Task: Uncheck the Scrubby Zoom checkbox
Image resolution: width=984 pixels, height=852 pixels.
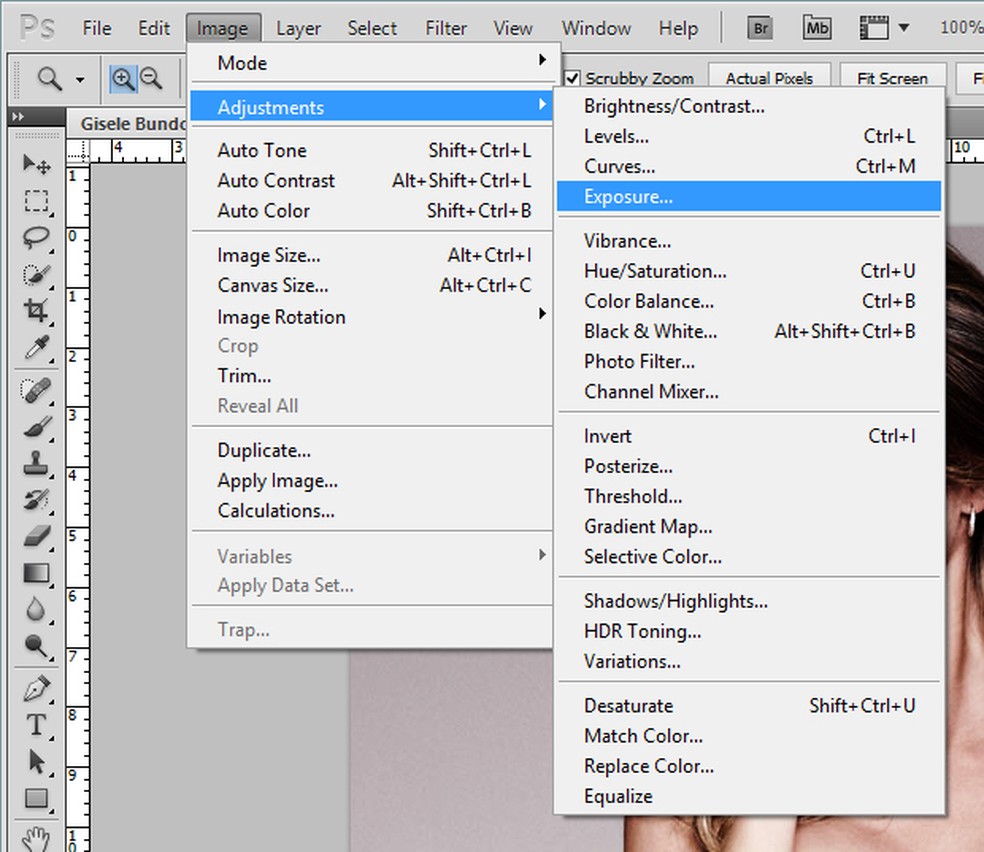Action: click(573, 78)
